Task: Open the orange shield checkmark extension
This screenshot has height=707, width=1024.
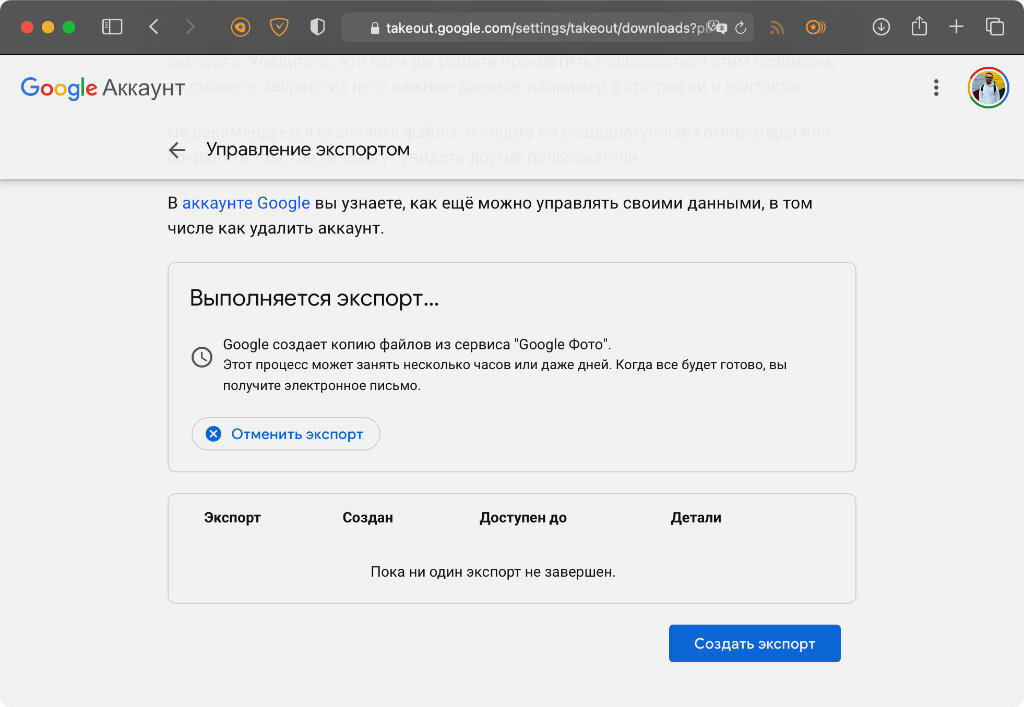Action: coord(279,27)
